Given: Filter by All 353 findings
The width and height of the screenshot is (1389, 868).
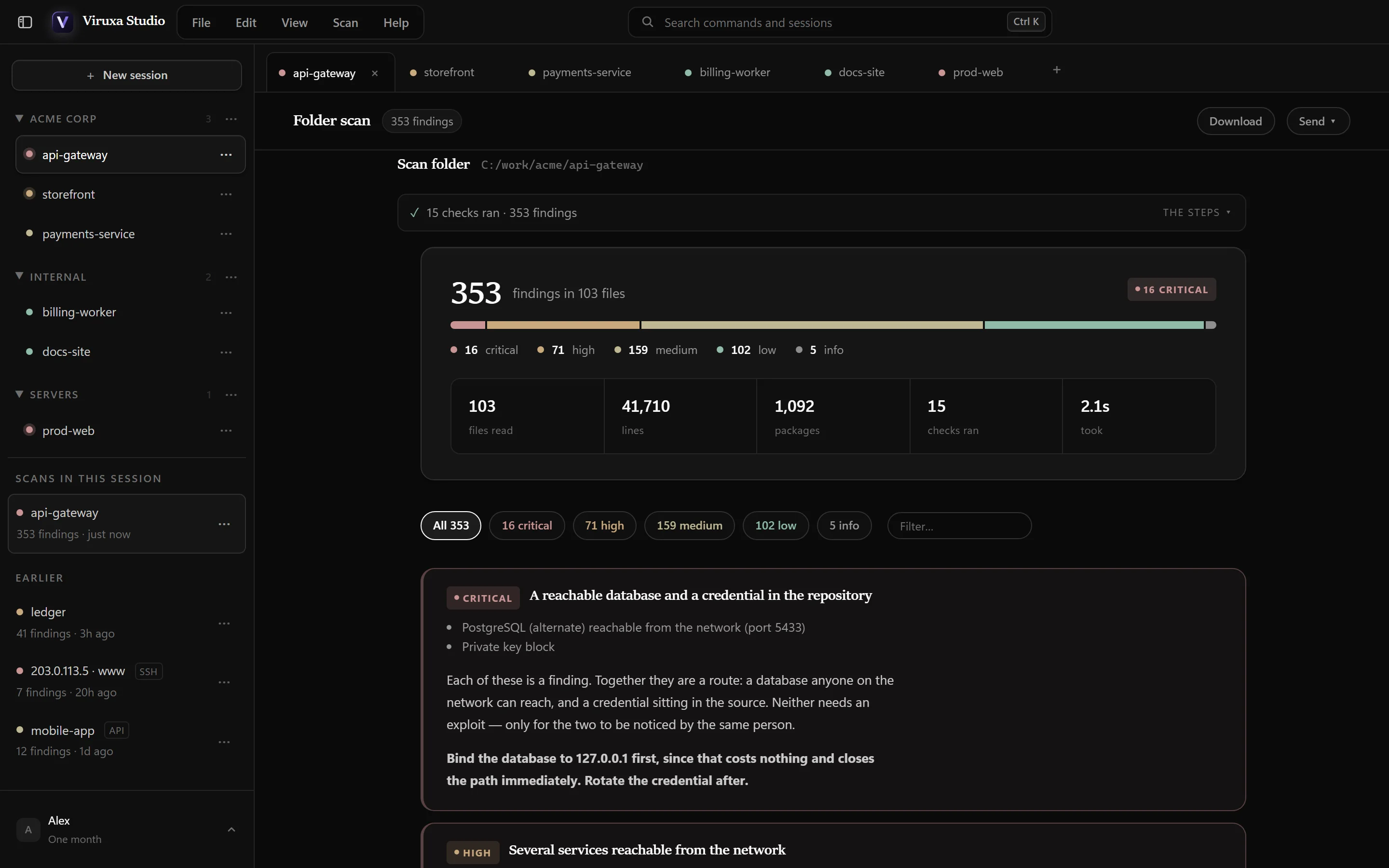Looking at the screenshot, I should 450,525.
